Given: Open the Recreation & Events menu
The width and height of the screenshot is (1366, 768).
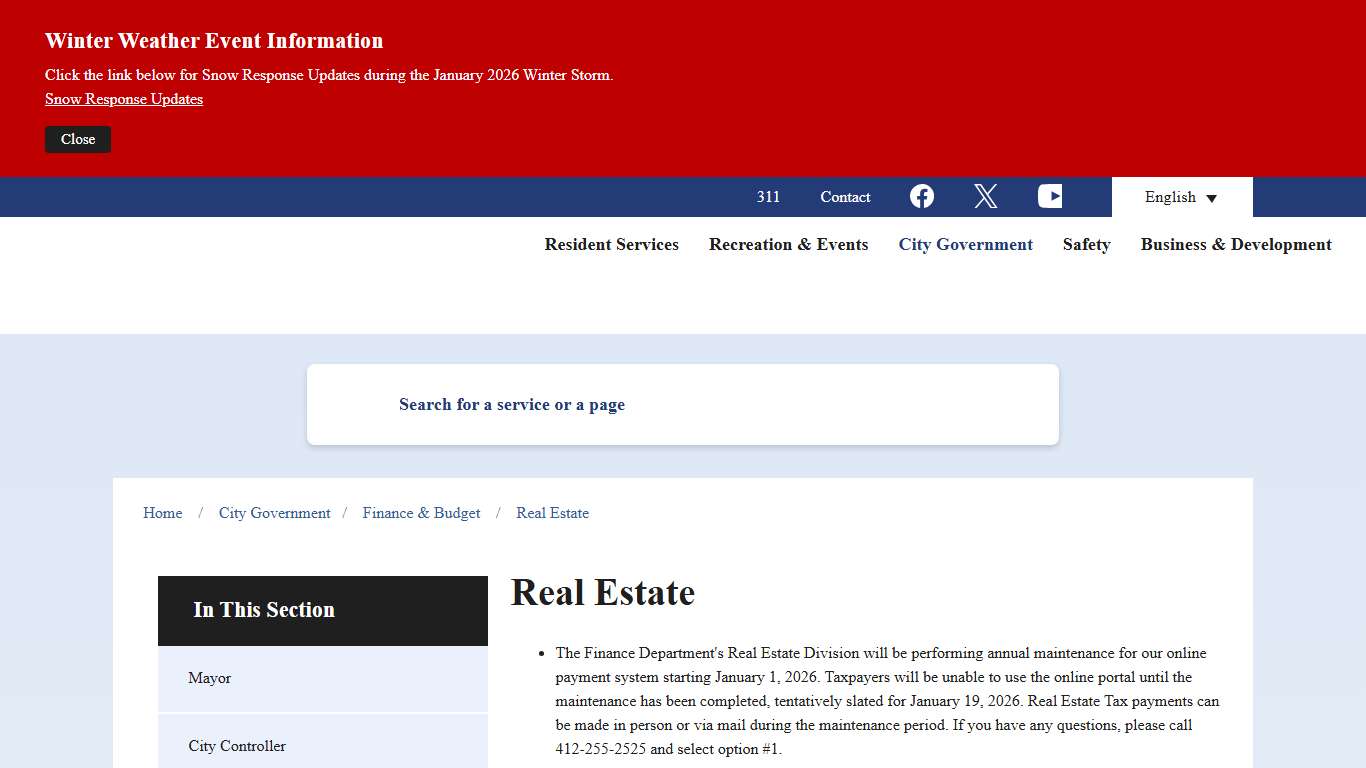Looking at the screenshot, I should 788,244.
